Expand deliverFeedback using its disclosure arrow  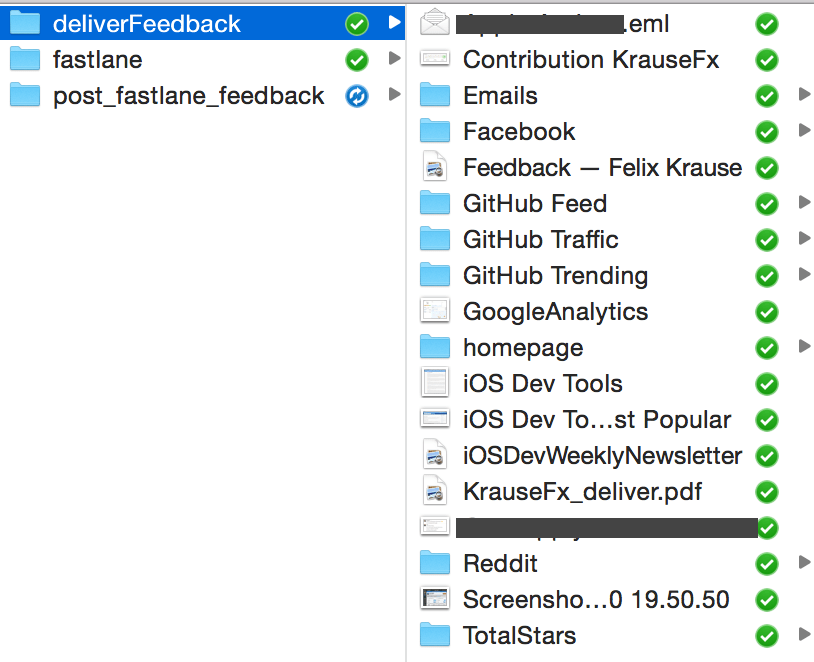click(x=395, y=22)
